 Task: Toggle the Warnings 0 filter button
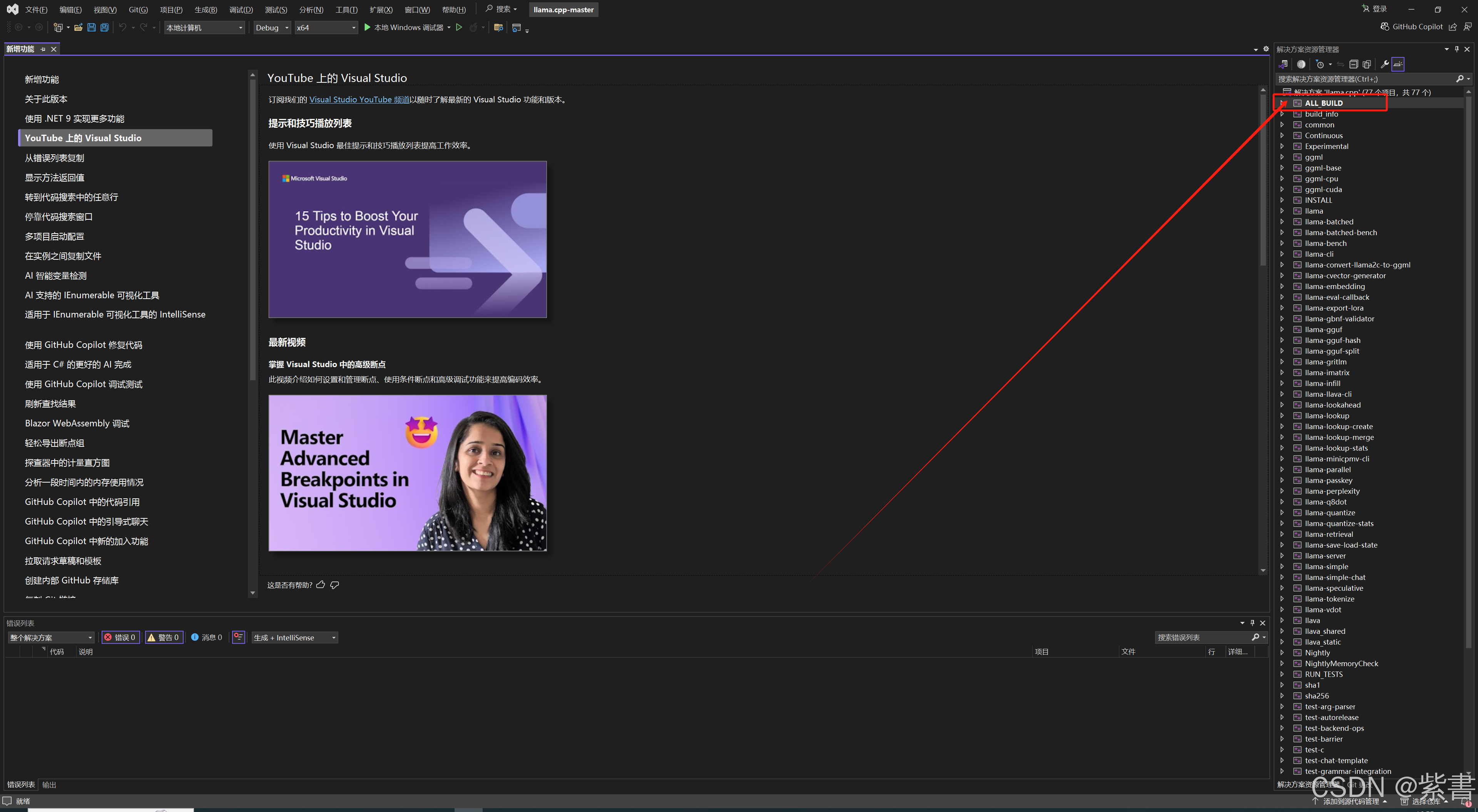164,638
